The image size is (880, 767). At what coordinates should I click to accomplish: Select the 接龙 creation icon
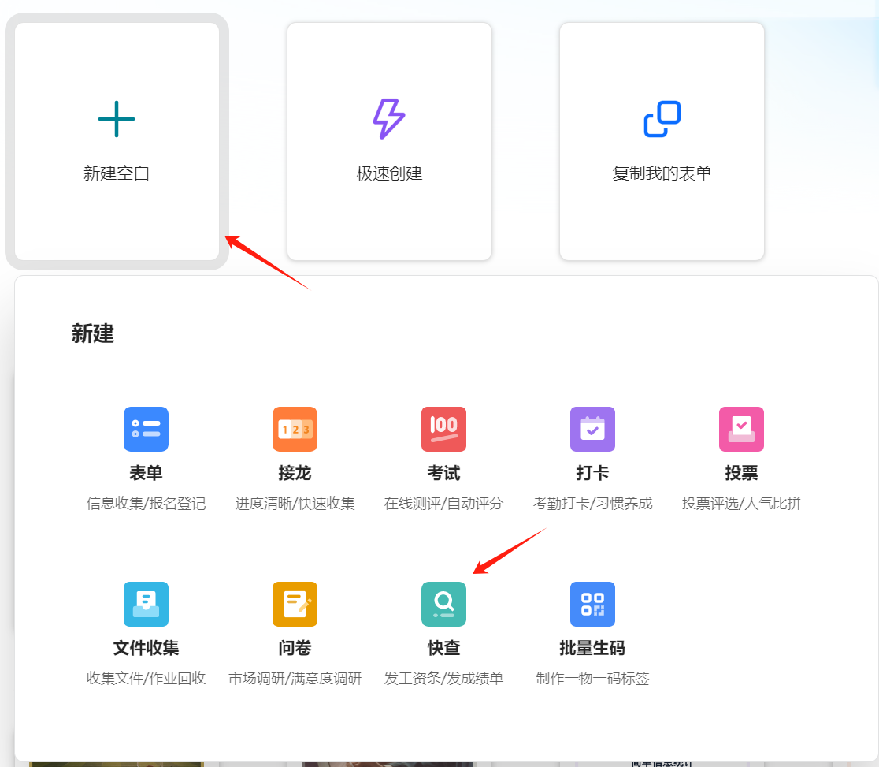click(294, 429)
